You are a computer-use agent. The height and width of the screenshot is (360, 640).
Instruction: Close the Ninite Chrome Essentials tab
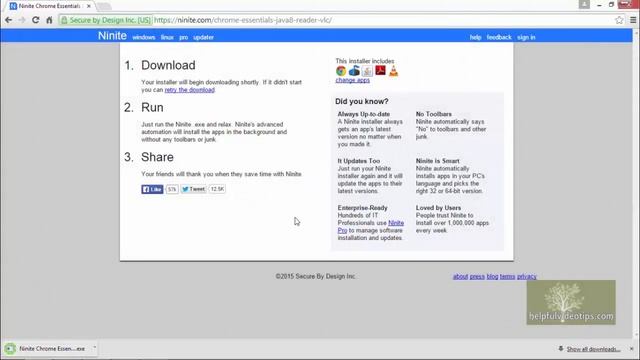pyautogui.click(x=89, y=6)
